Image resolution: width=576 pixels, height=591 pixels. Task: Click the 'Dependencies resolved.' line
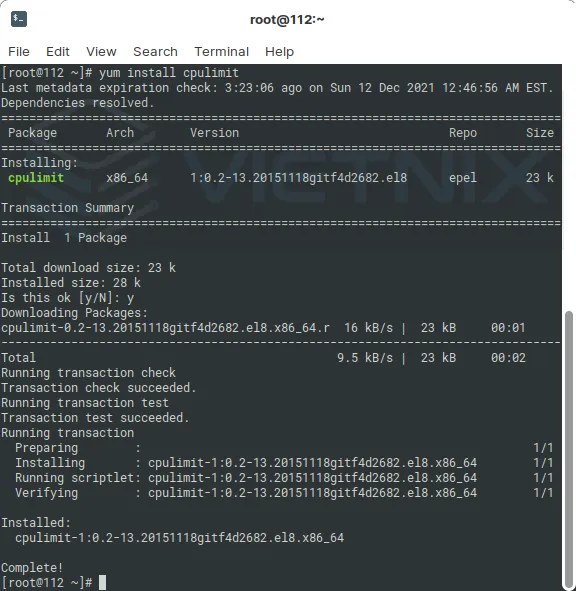[78, 103]
